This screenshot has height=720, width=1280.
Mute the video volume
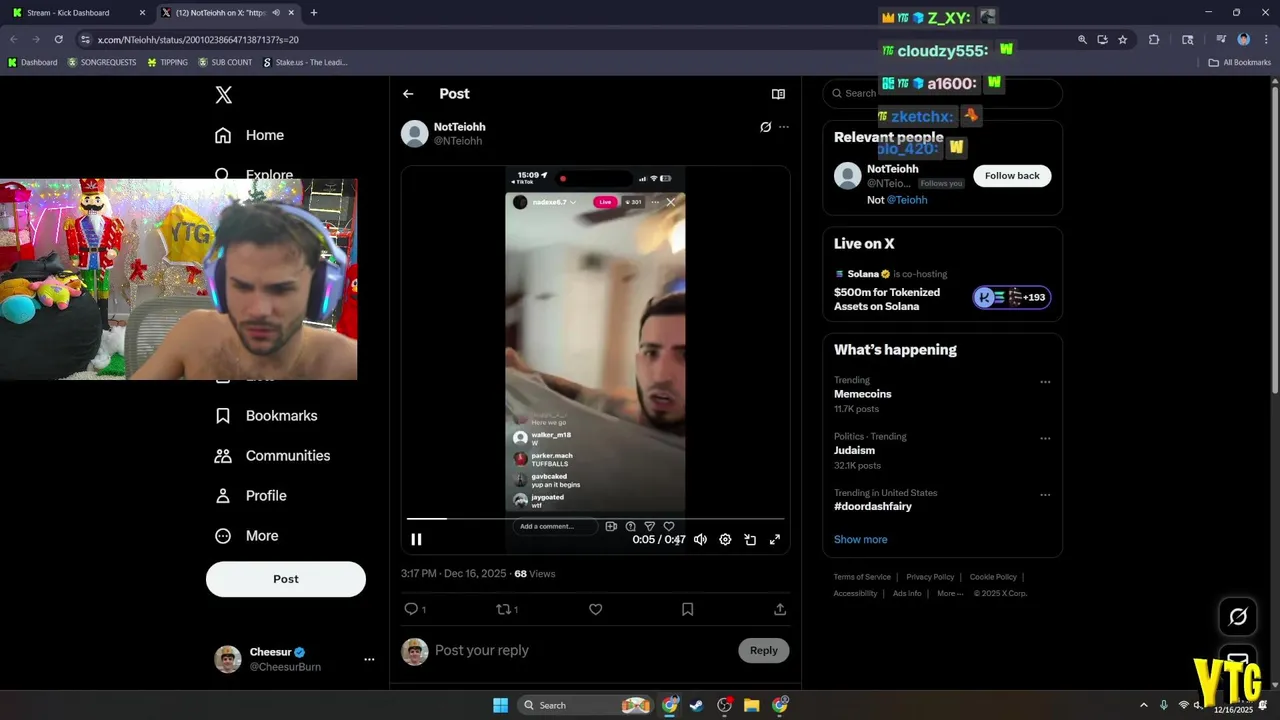[x=700, y=540]
